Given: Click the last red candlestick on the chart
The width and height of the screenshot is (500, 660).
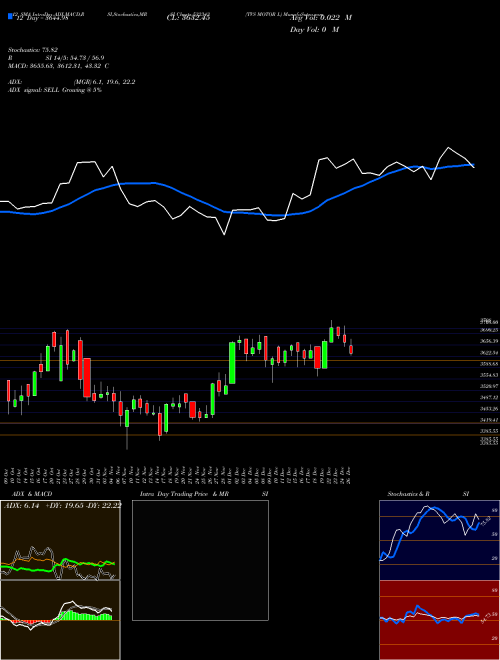Looking at the screenshot, I should tap(351, 349).
